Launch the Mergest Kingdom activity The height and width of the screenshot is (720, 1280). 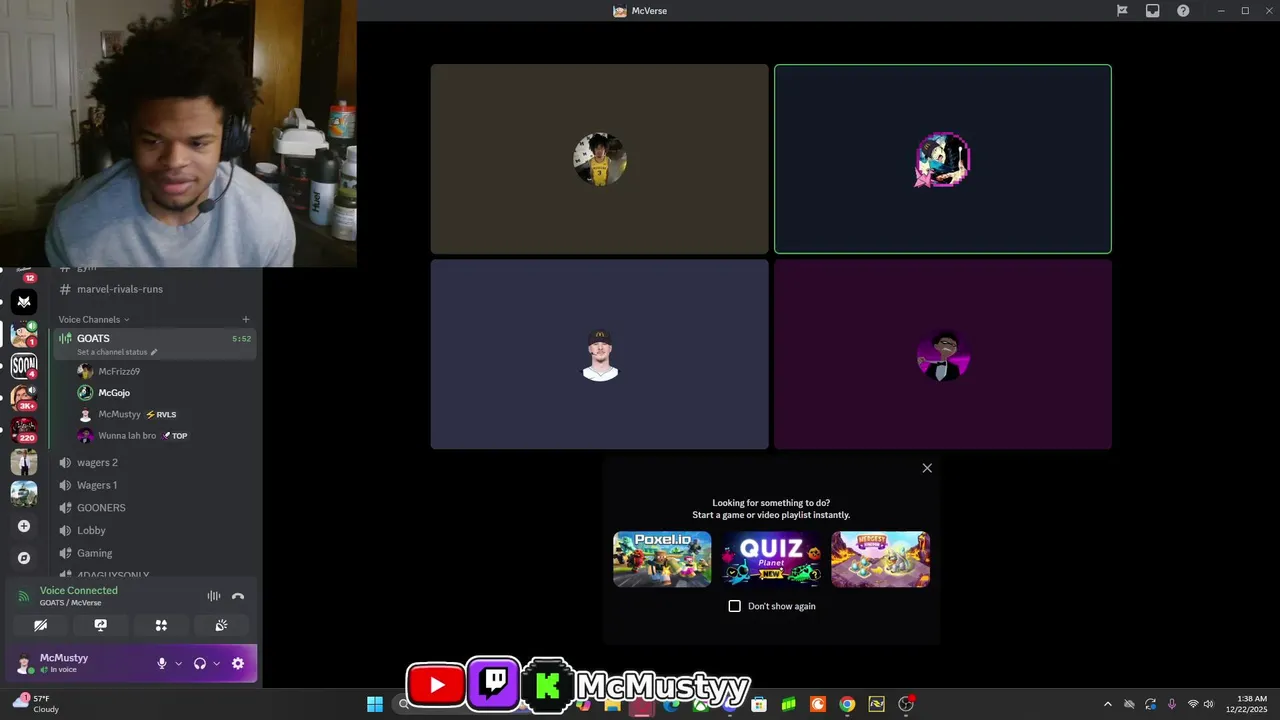(x=880, y=559)
